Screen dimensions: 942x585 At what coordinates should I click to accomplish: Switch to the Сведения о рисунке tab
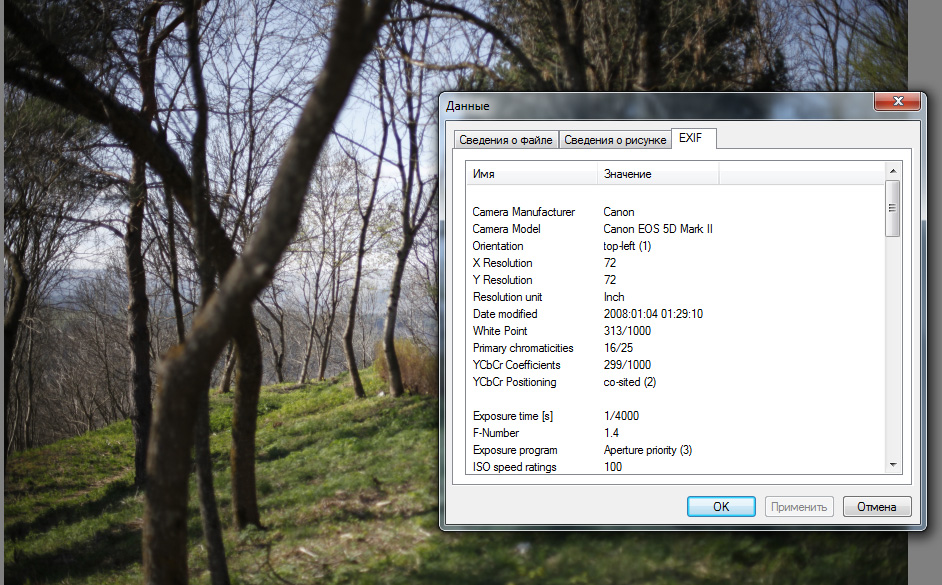[615, 139]
